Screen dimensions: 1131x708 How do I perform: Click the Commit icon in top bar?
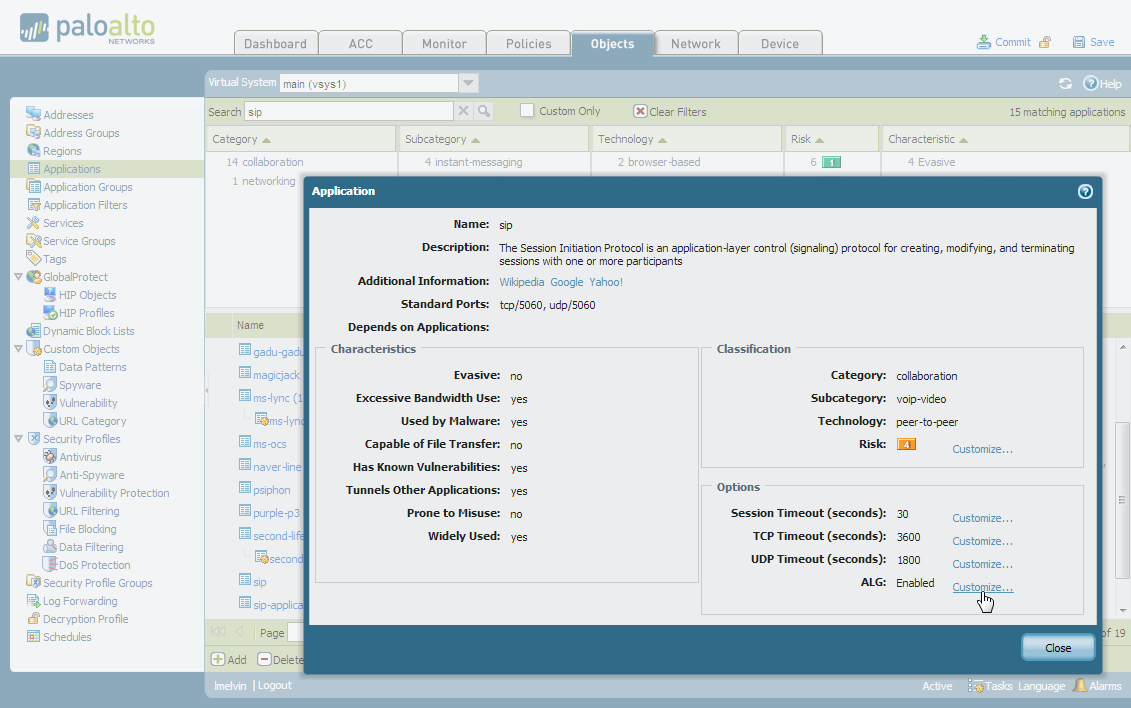[984, 42]
